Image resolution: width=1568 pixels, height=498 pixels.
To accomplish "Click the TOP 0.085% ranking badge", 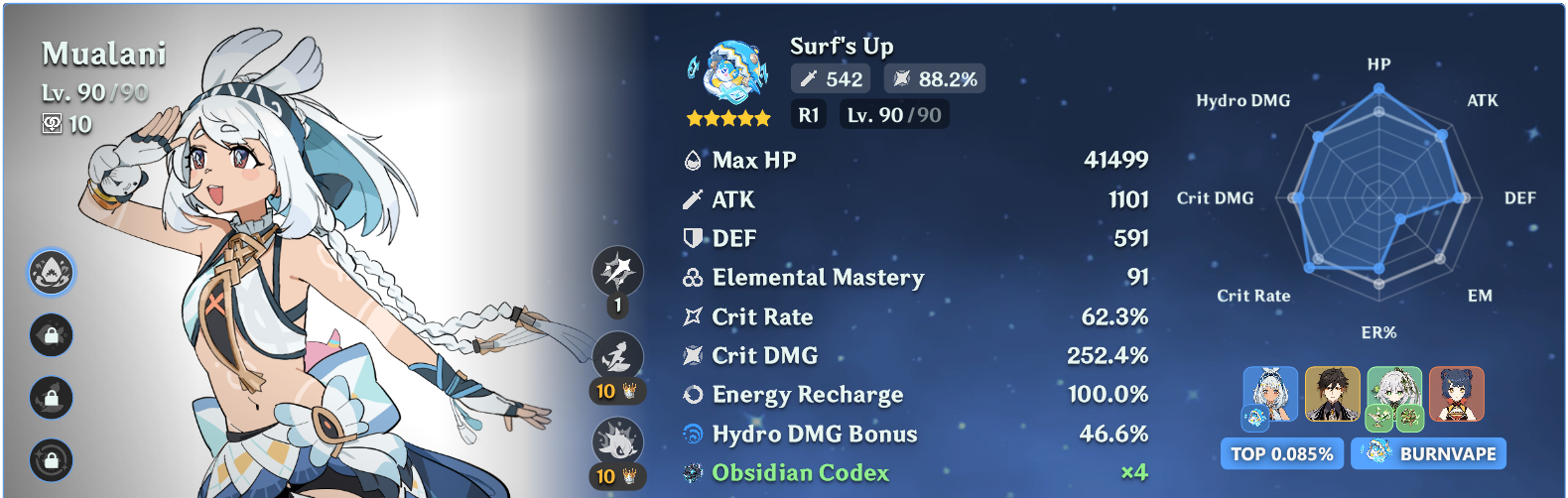I will [x=1282, y=454].
